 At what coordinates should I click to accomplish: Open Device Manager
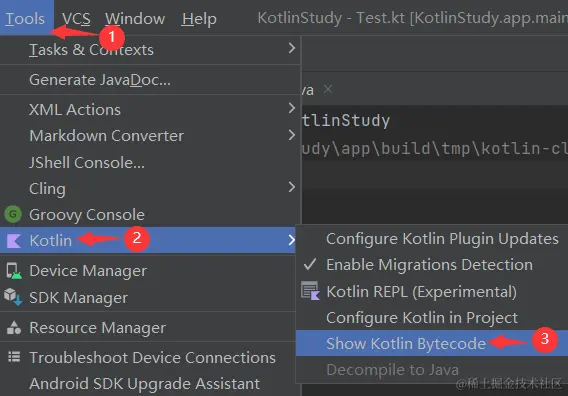pyautogui.click(x=148, y=271)
